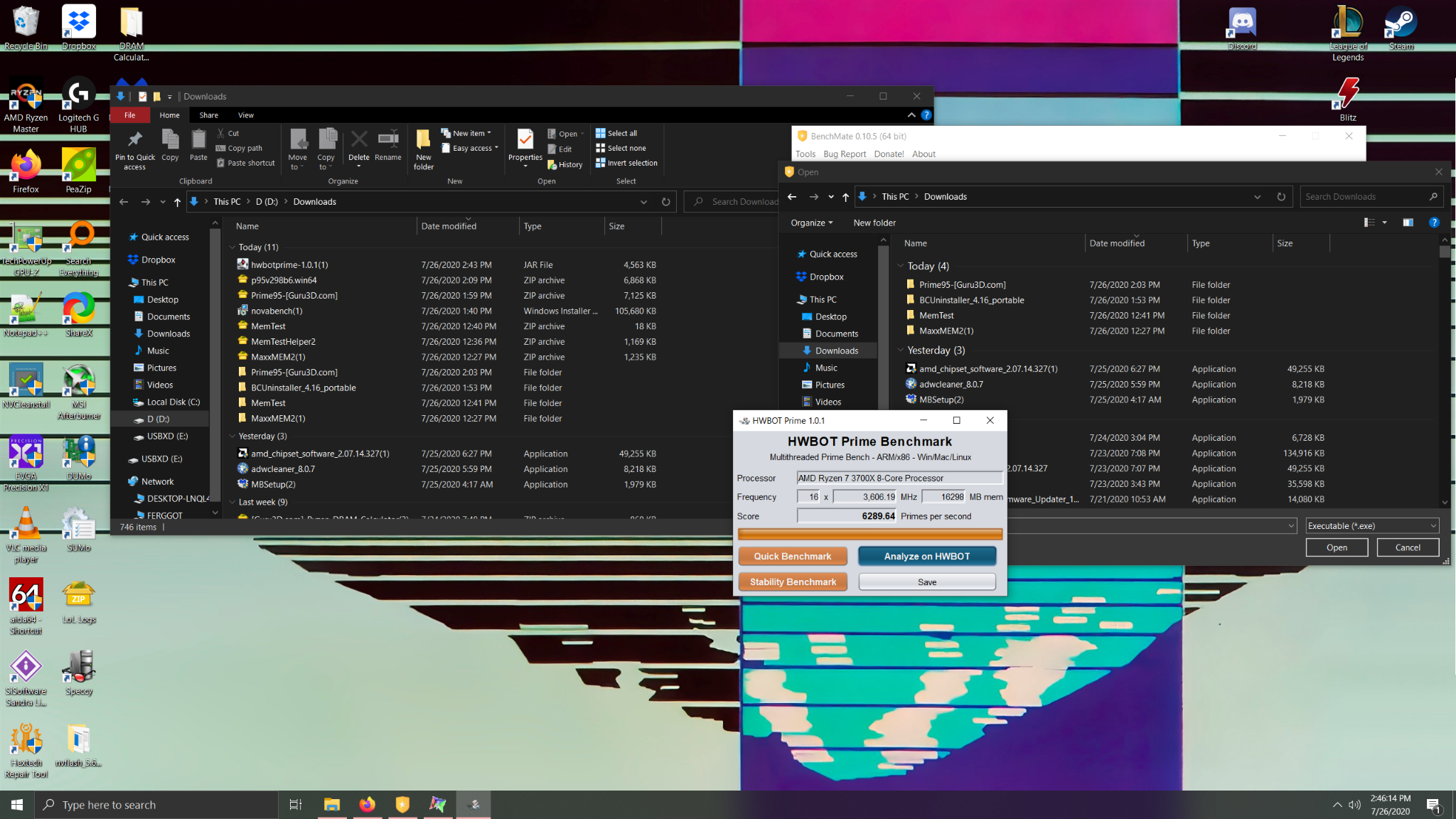1456x819 pixels.
Task: Switch to the Share ribbon tab
Action: click(x=209, y=115)
